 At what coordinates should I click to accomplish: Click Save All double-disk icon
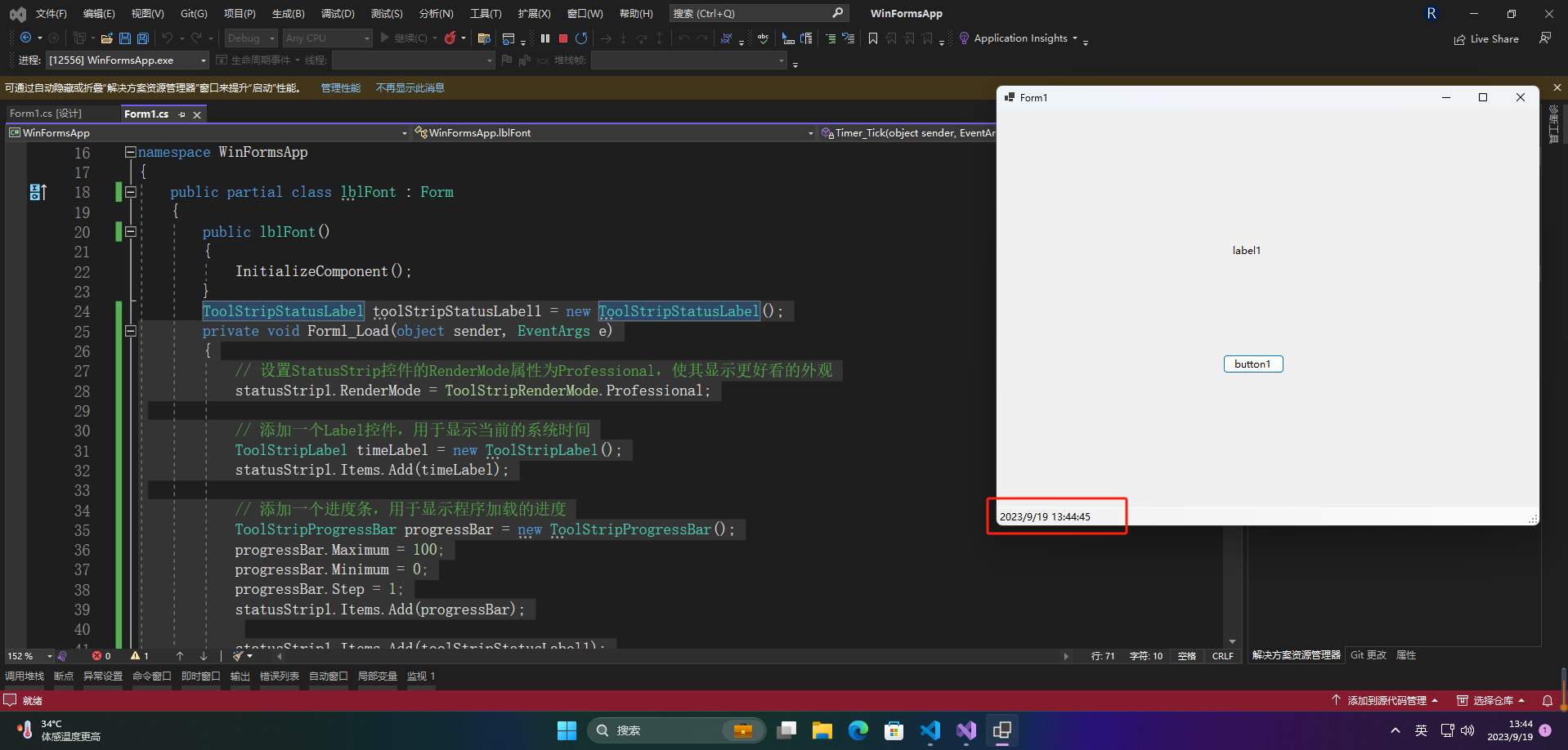(x=143, y=38)
